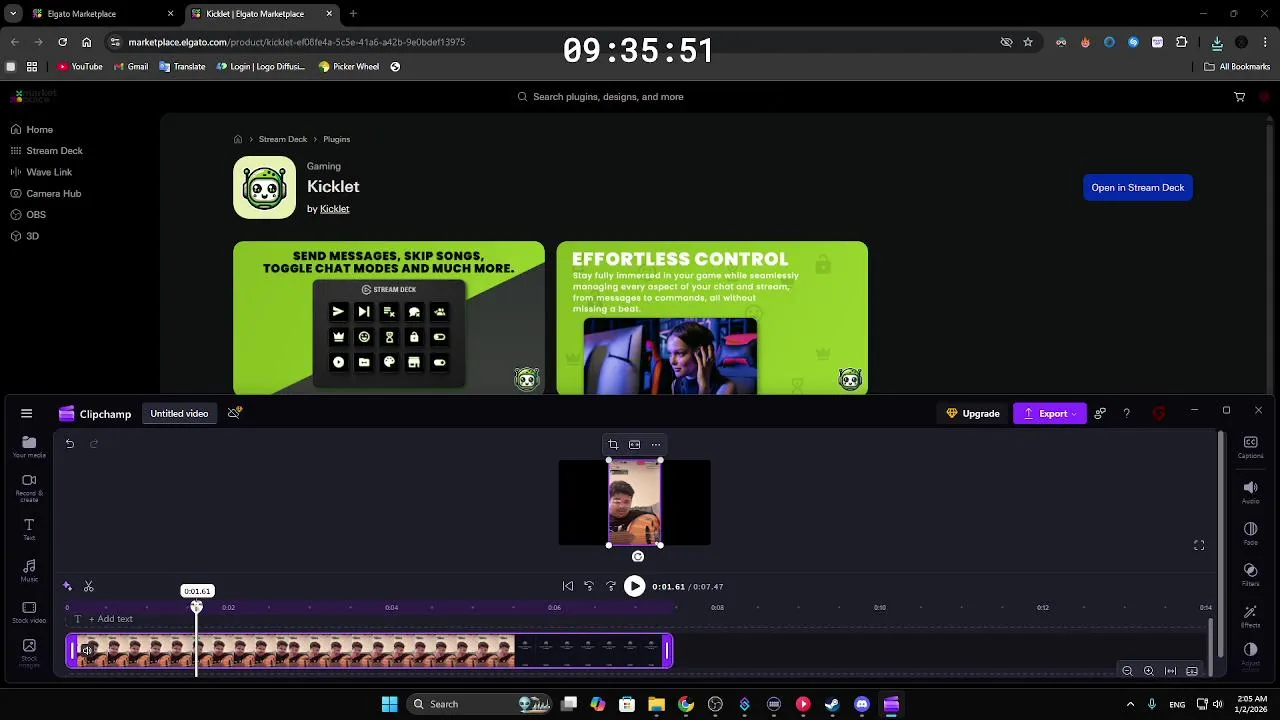Rename the Untitled video title

pos(179,413)
